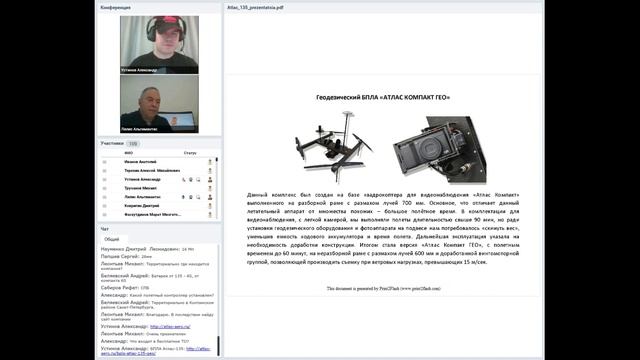Open the Atlas_135_presentatsia.pdf document tab
Screen dimensions: 640x360
[x=256, y=7]
